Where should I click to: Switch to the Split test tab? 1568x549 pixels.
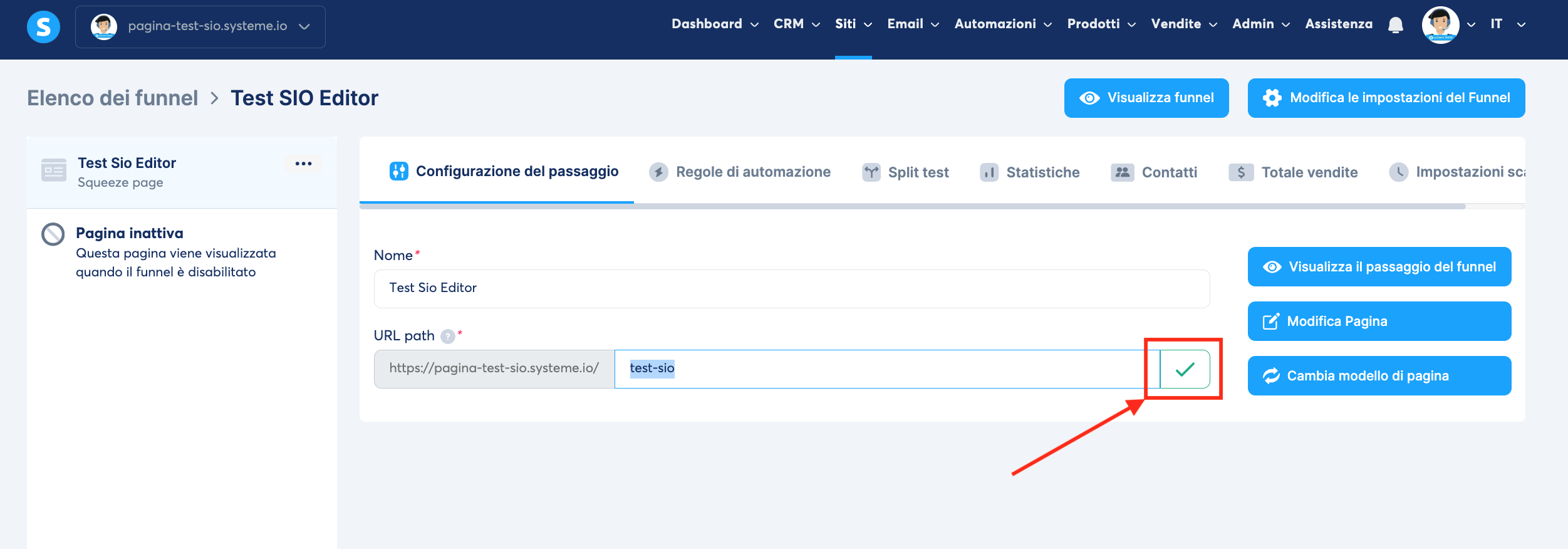click(905, 172)
